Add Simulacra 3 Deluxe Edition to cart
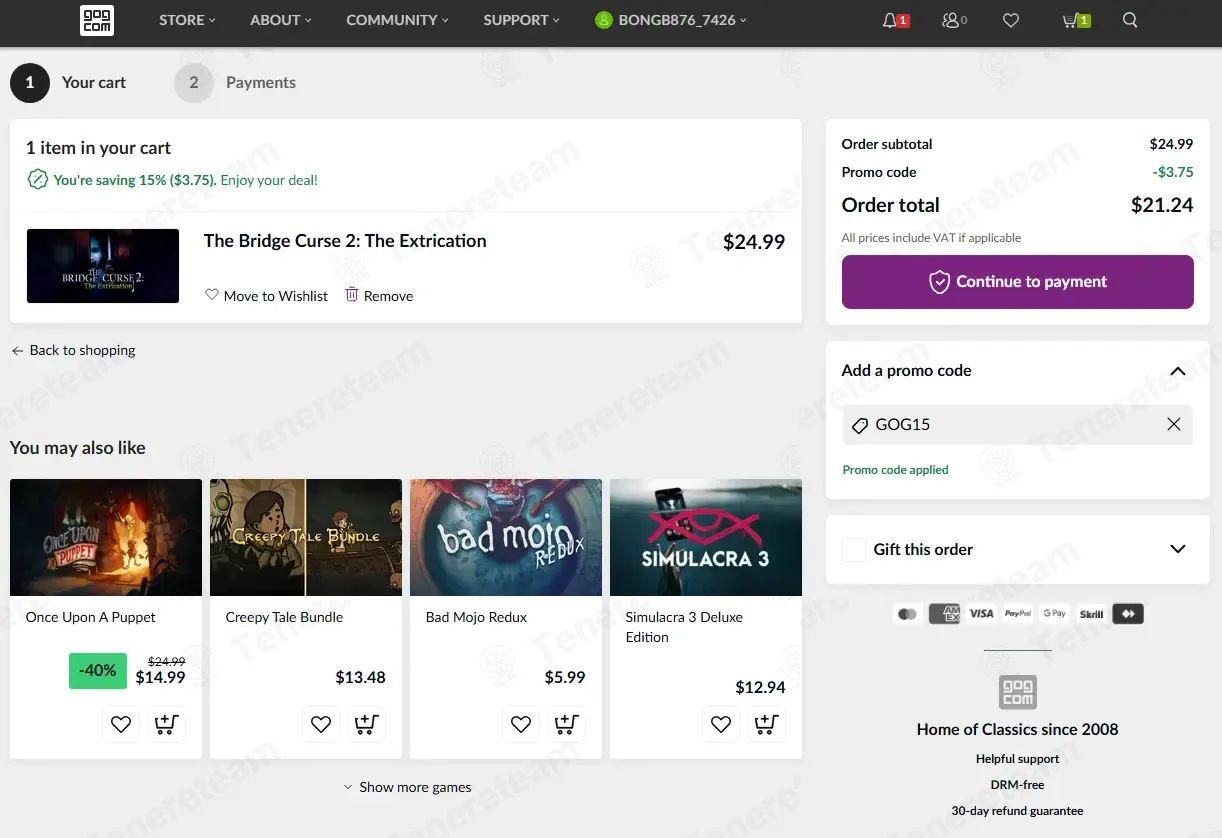The width and height of the screenshot is (1222, 838). [767, 724]
